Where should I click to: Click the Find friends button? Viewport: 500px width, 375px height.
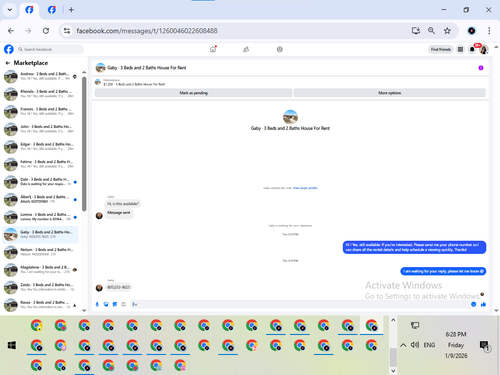(440, 49)
